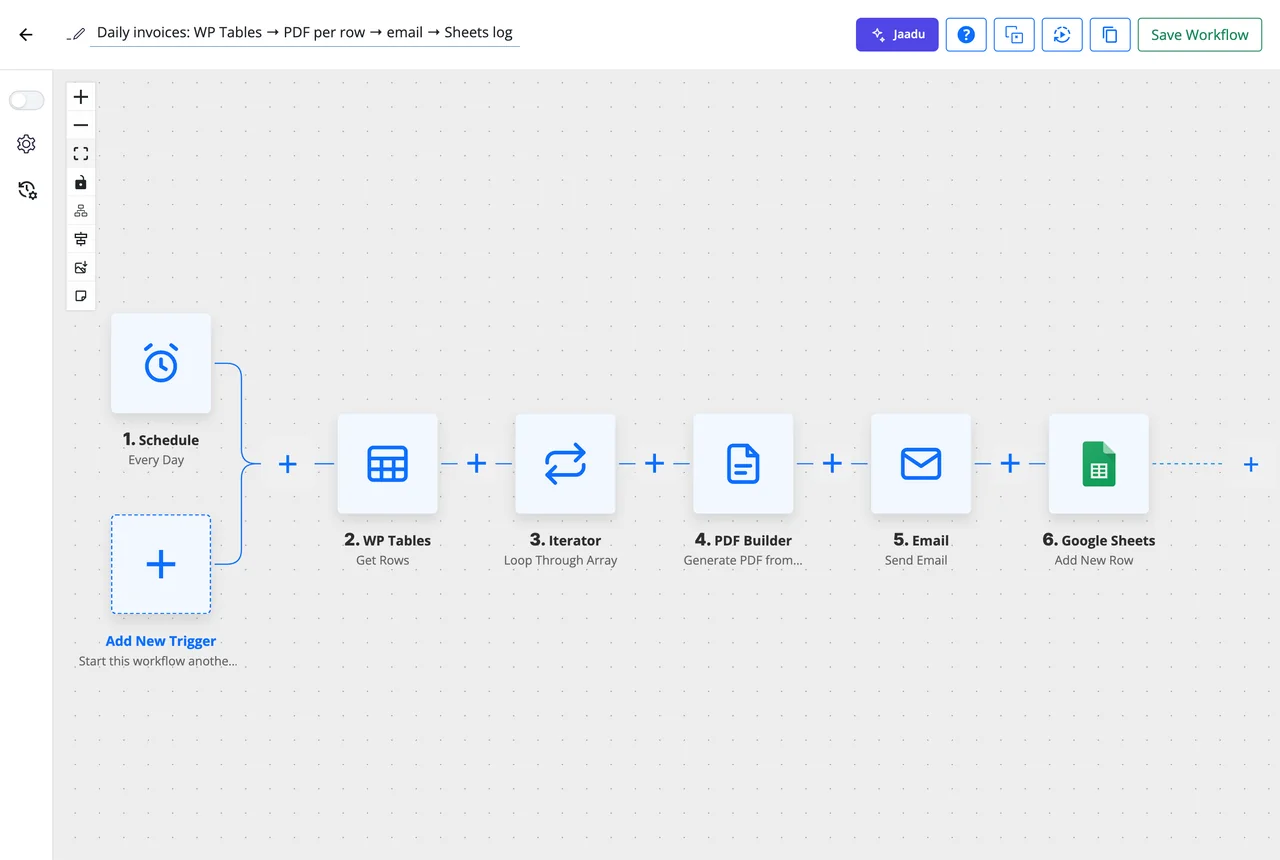Image resolution: width=1280 pixels, height=860 pixels.
Task: Go back using the left arrow
Action: click(26, 34)
